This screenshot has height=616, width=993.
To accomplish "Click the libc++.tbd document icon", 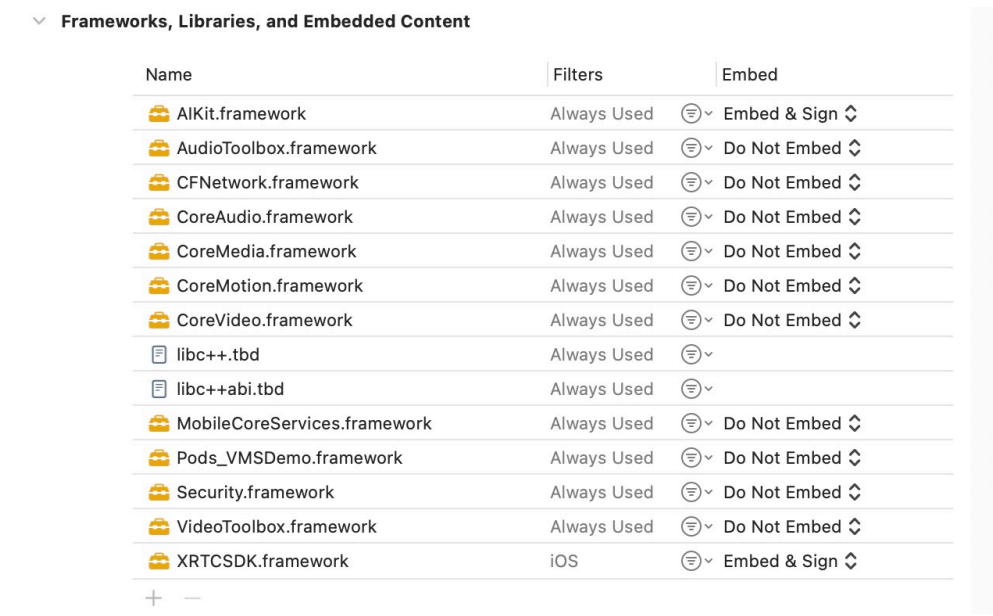I will coord(158,355).
